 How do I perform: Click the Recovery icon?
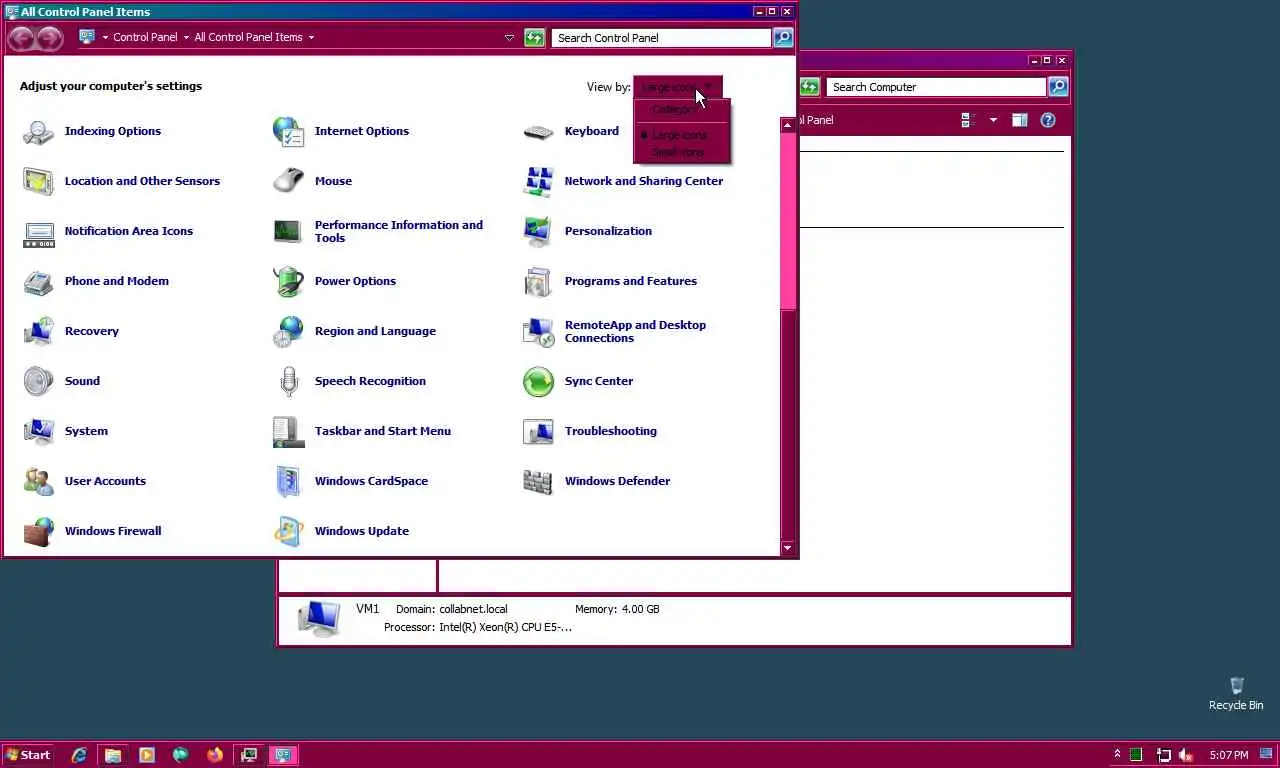[39, 331]
